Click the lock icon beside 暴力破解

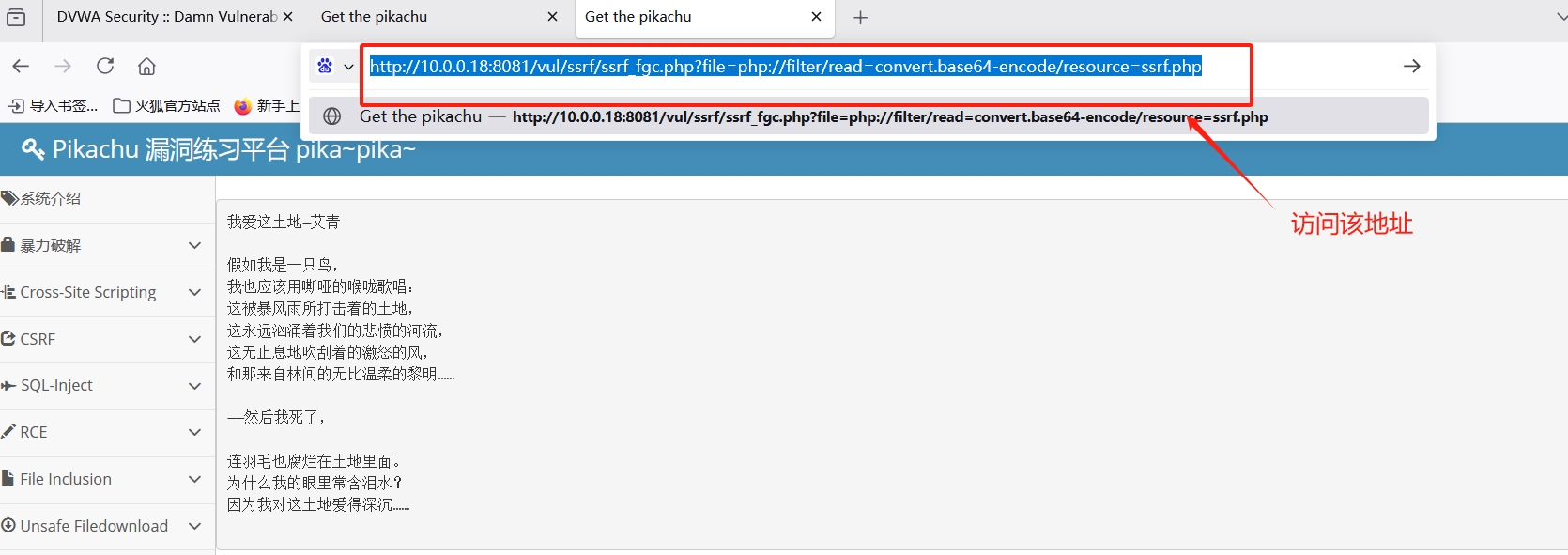click(x=8, y=245)
